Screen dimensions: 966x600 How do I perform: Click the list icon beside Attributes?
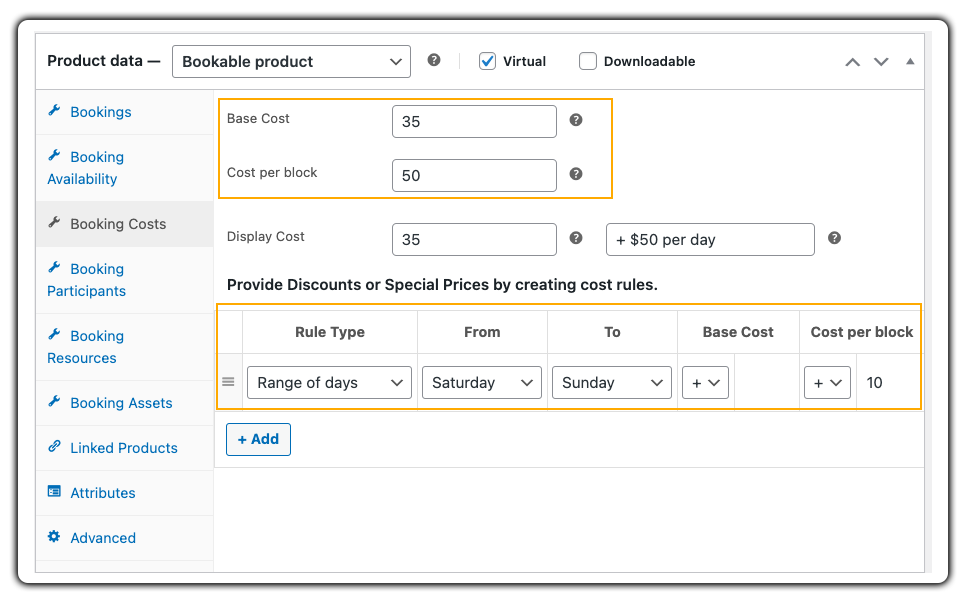[54, 492]
